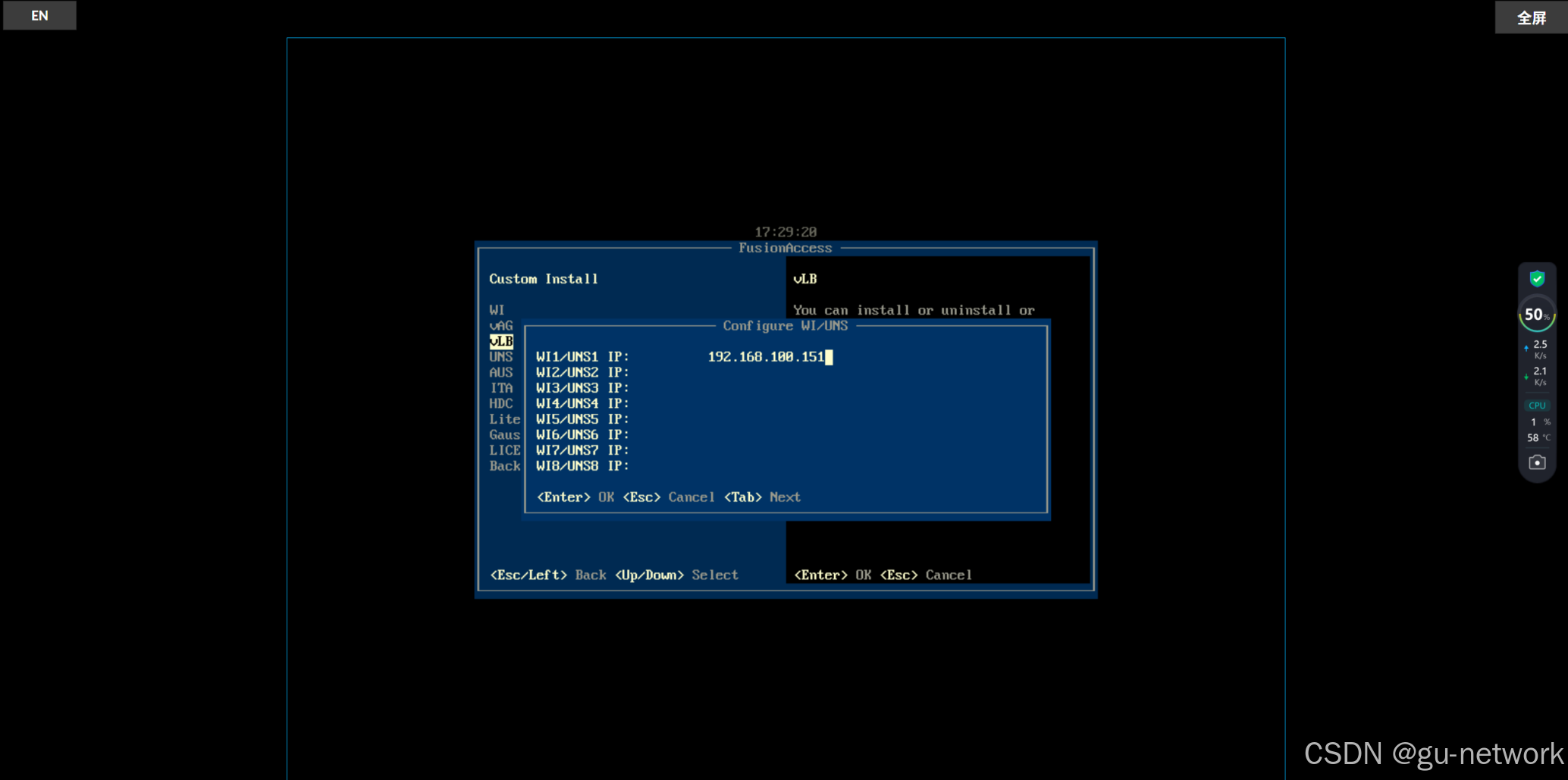This screenshot has width=1568, height=780.
Task: Select Gaus entry in the install menu
Action: [x=505, y=434]
